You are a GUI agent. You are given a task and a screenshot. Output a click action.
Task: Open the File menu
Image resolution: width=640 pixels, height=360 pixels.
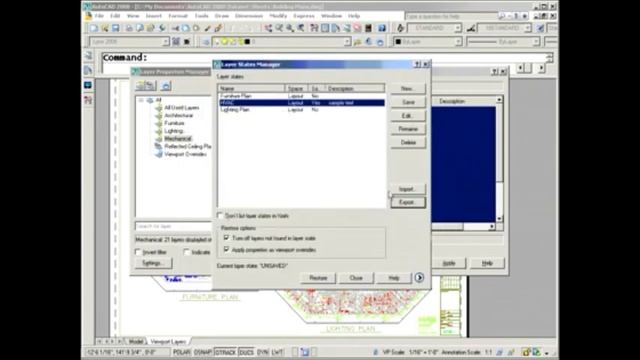[x=99, y=16]
